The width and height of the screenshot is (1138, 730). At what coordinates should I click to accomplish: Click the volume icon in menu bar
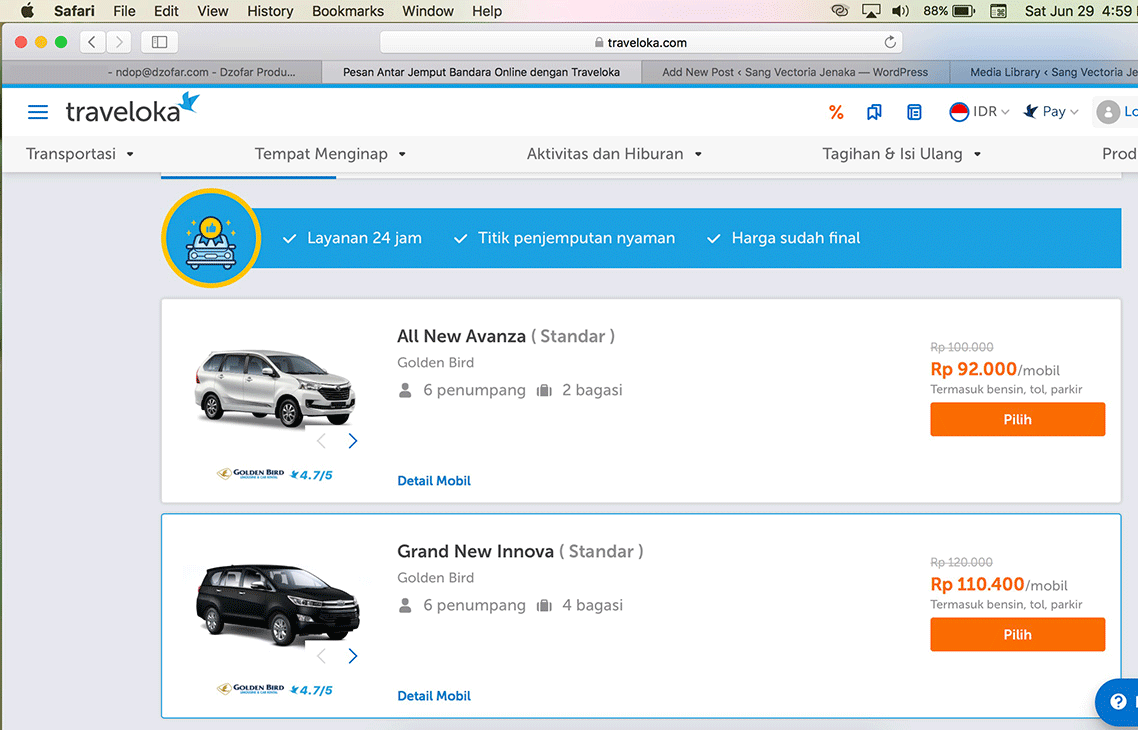tap(901, 11)
